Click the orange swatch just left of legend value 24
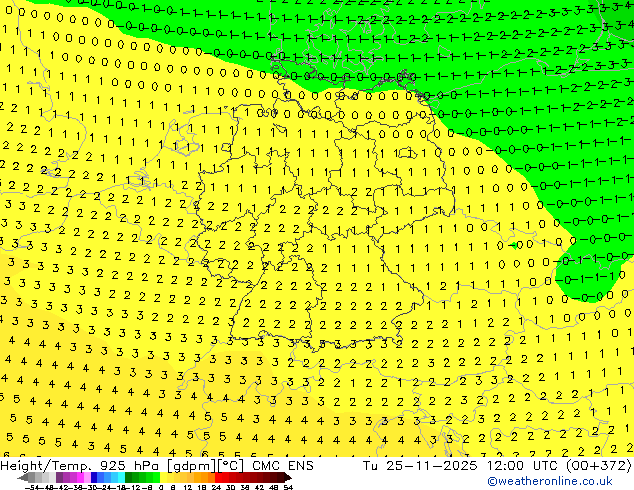634x490 pixels. click(x=211, y=477)
